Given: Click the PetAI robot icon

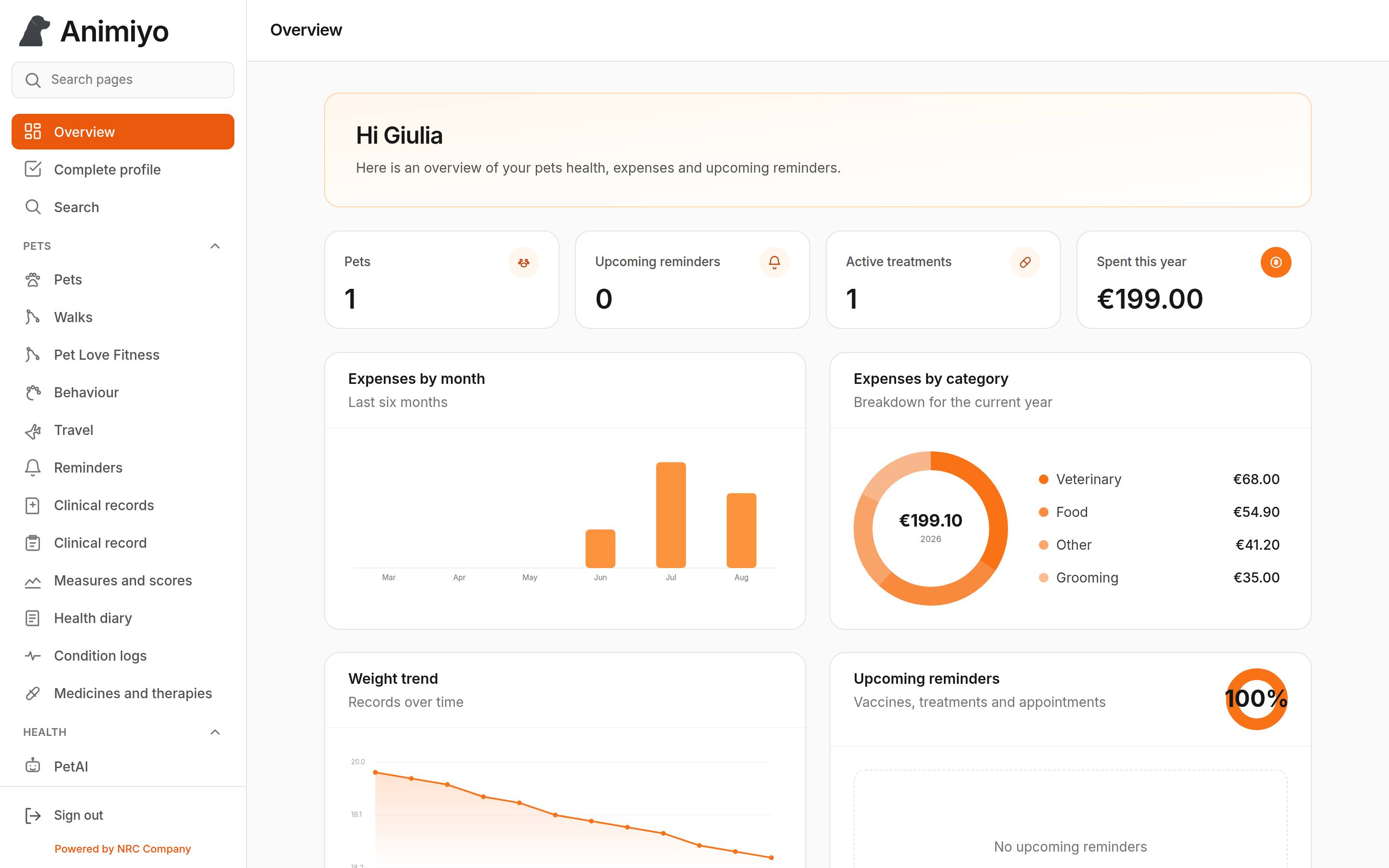Looking at the screenshot, I should pyautogui.click(x=33, y=766).
